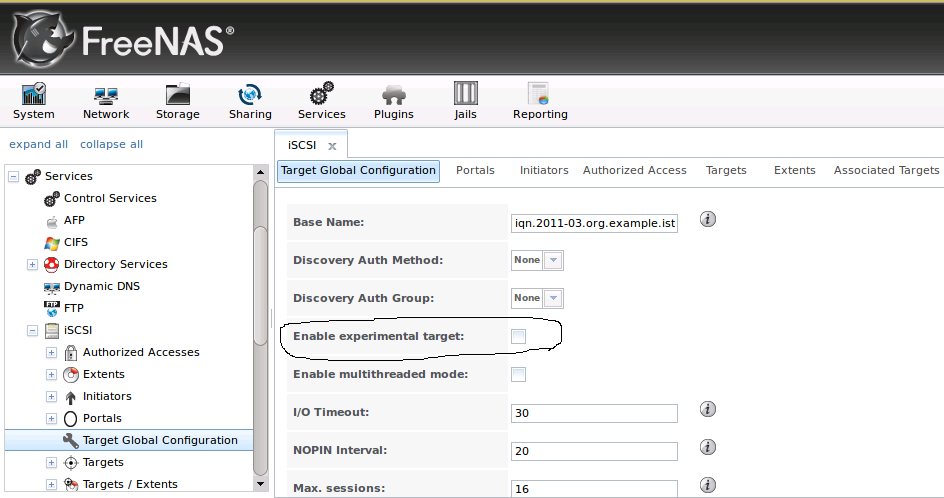This screenshot has width=944, height=498.
Task: Enable experimental target checkbox
Action: 518,337
